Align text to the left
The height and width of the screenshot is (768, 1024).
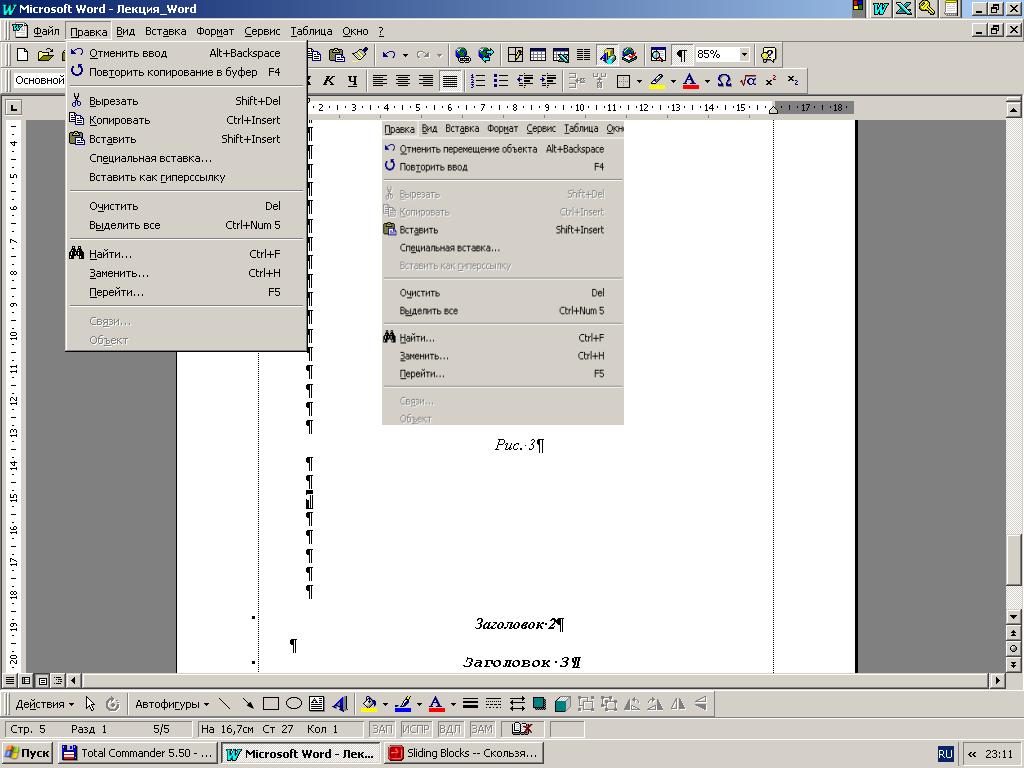pyautogui.click(x=379, y=80)
